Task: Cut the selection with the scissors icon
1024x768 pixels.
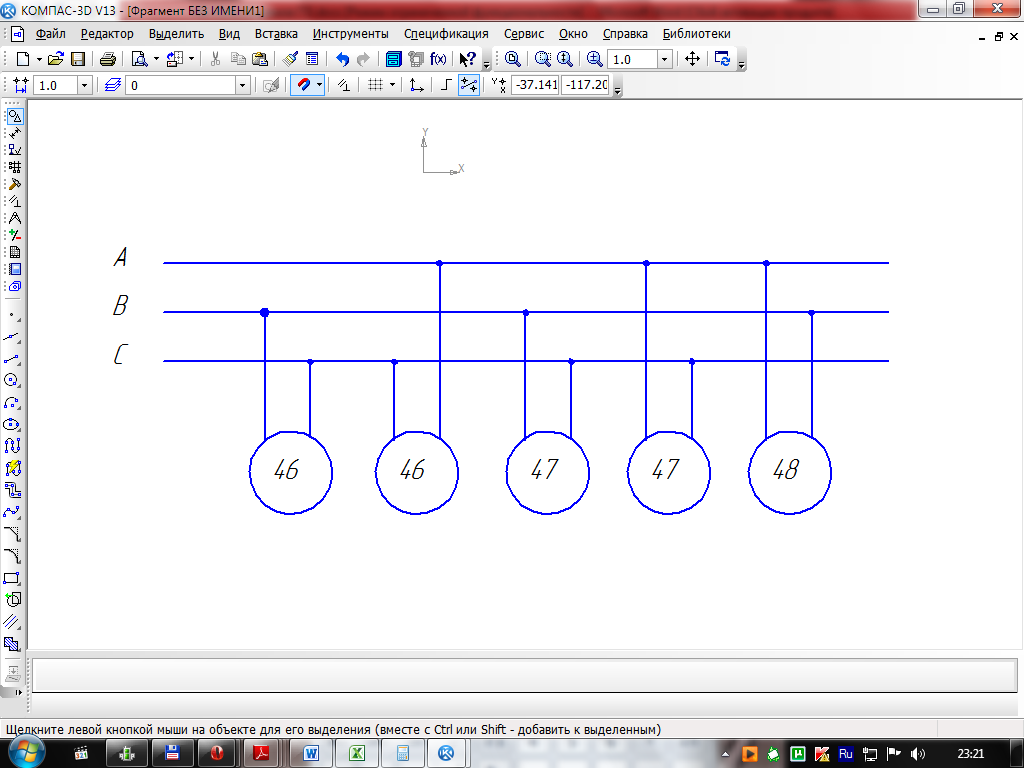Action: click(216, 59)
